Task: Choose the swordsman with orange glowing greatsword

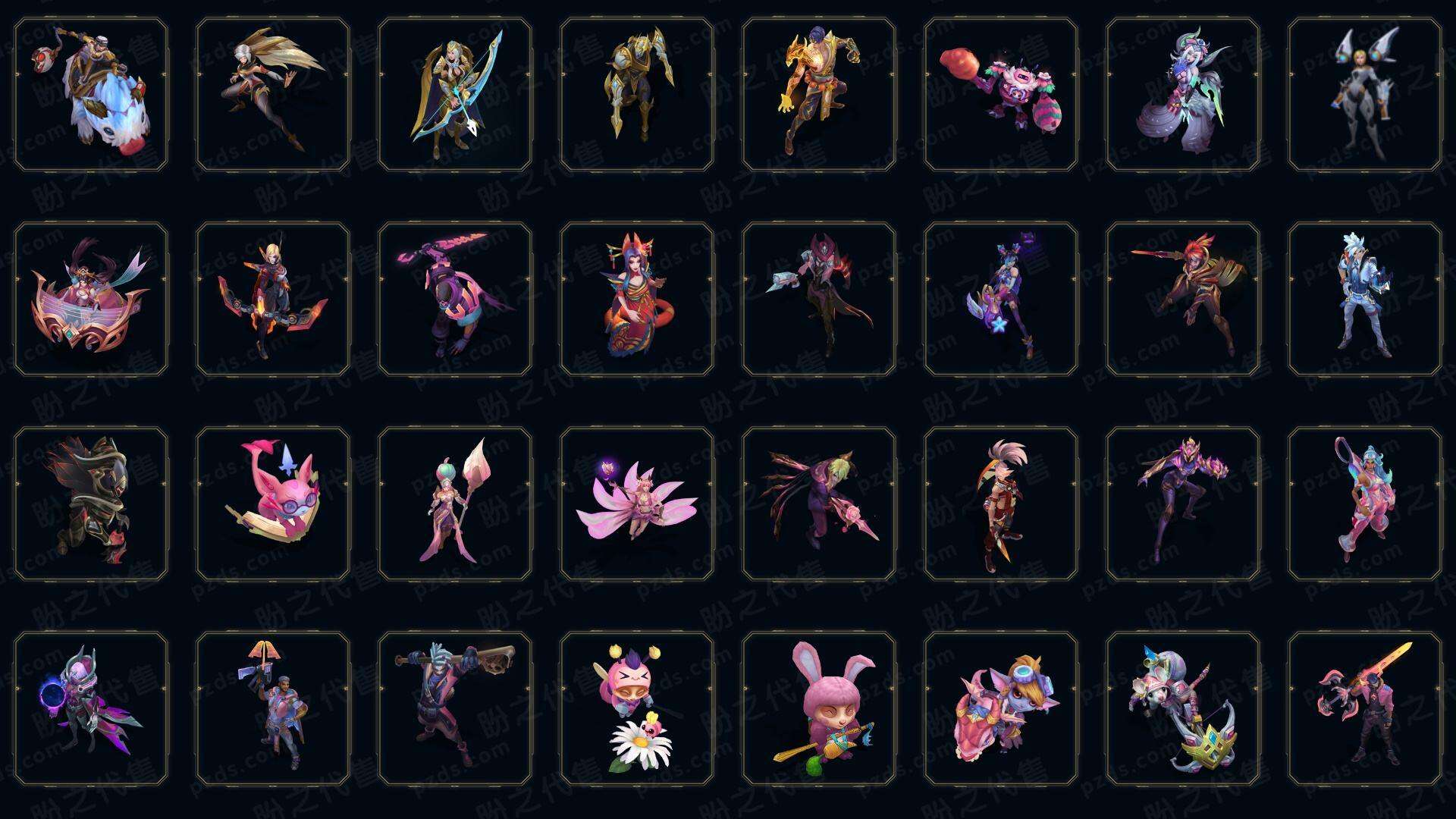Action: tap(1365, 709)
